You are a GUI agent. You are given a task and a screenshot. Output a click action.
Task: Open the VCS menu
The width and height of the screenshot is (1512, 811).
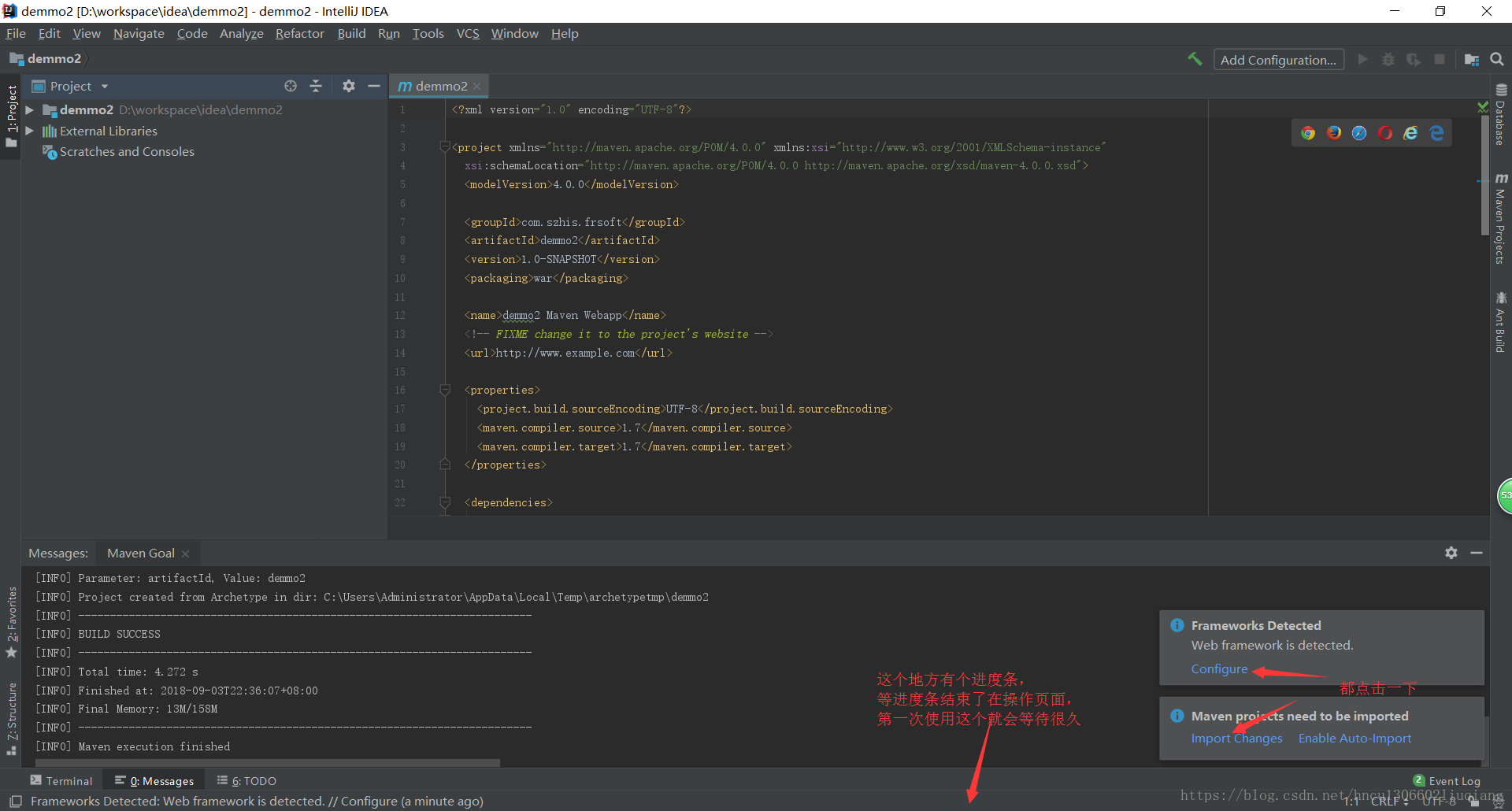[x=468, y=33]
